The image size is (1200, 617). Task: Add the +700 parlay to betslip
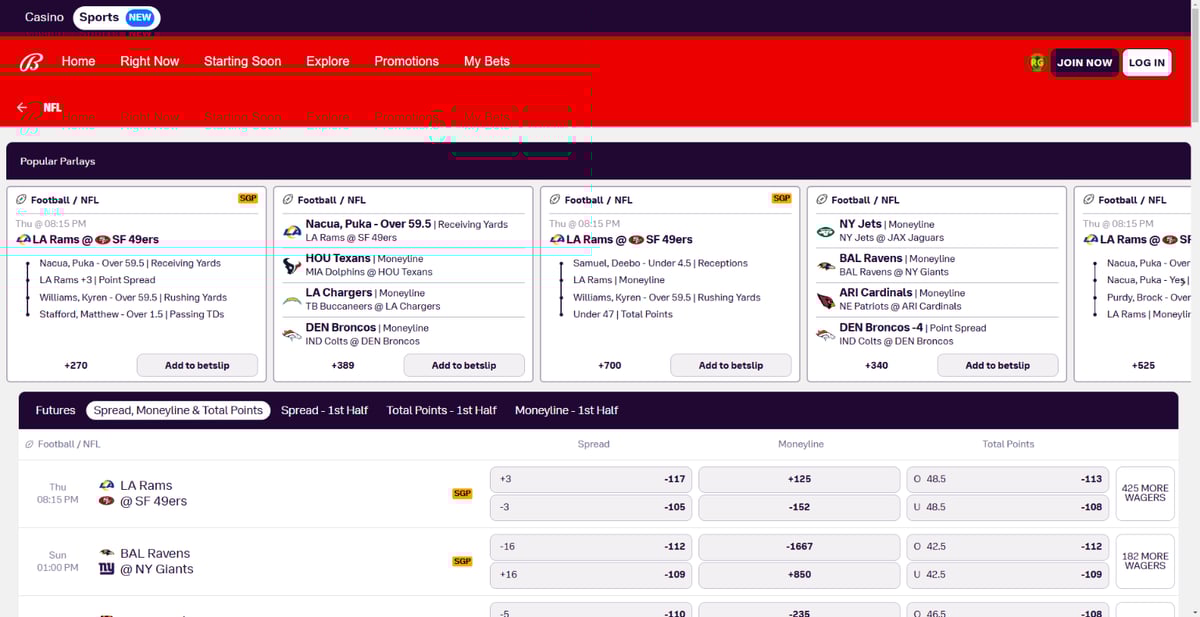pos(731,365)
